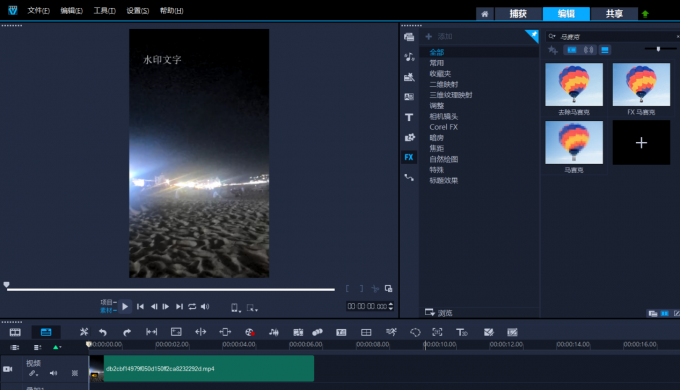Adjust the thumbnail size slider
Viewport: 680px width, 390px height.
pos(658,49)
